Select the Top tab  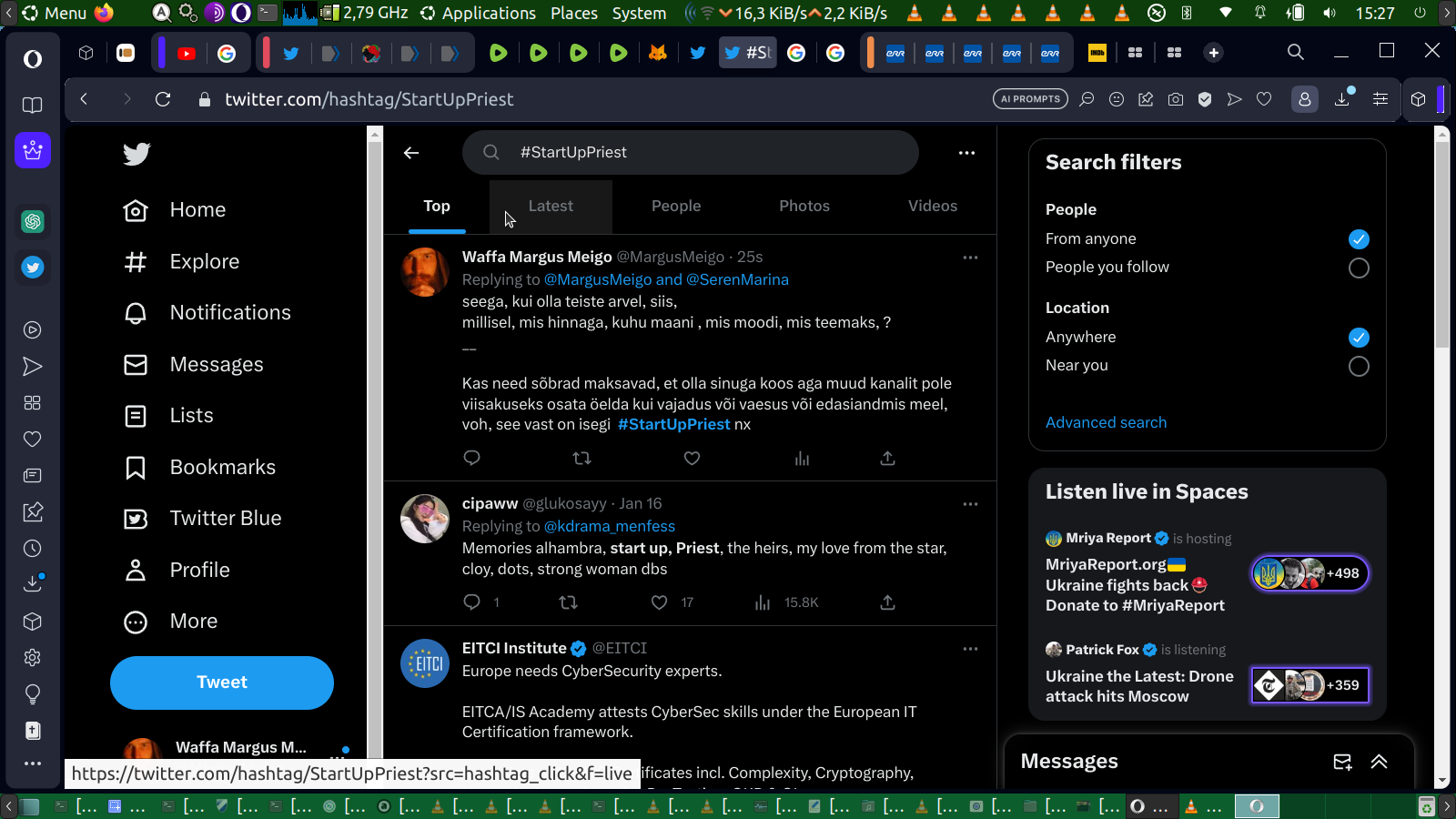437,207
